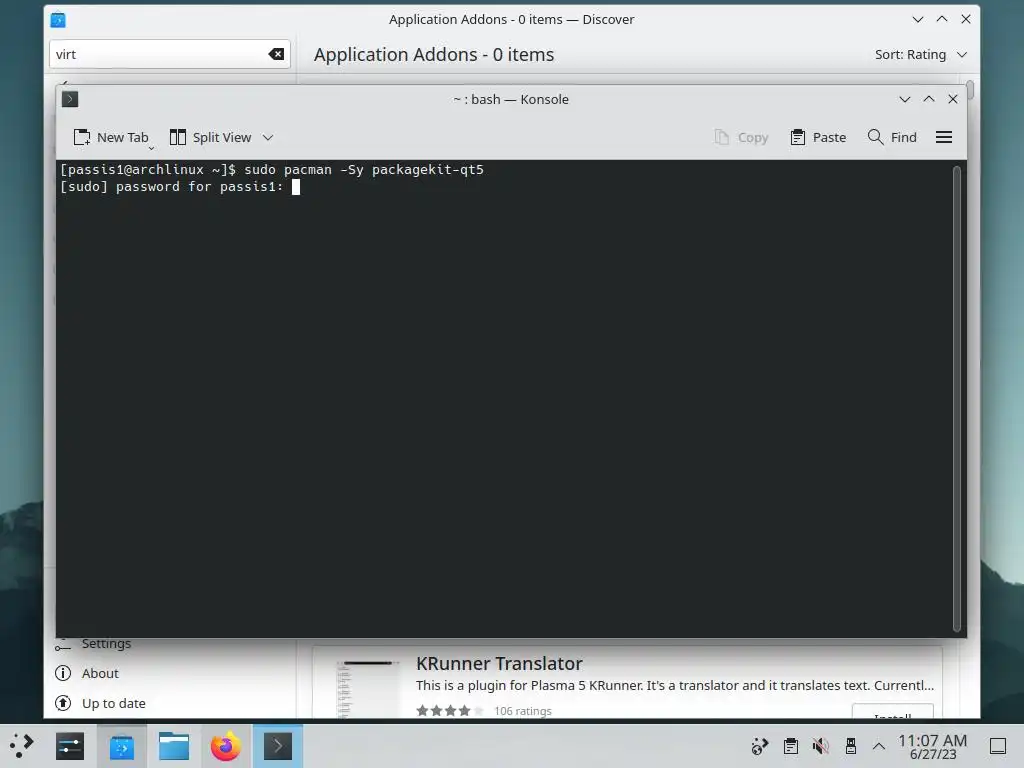Open removable devices tray icon
Viewport: 1024px width, 768px height.
click(x=850, y=746)
